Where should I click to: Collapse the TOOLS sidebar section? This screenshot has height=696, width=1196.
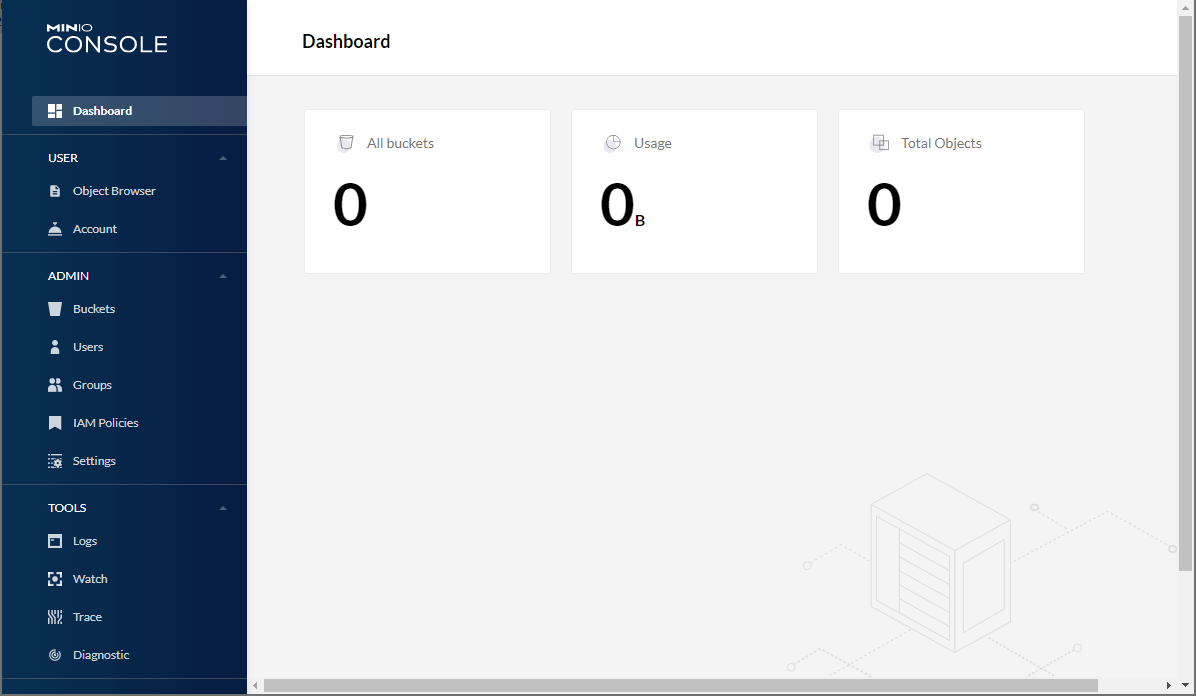point(223,508)
